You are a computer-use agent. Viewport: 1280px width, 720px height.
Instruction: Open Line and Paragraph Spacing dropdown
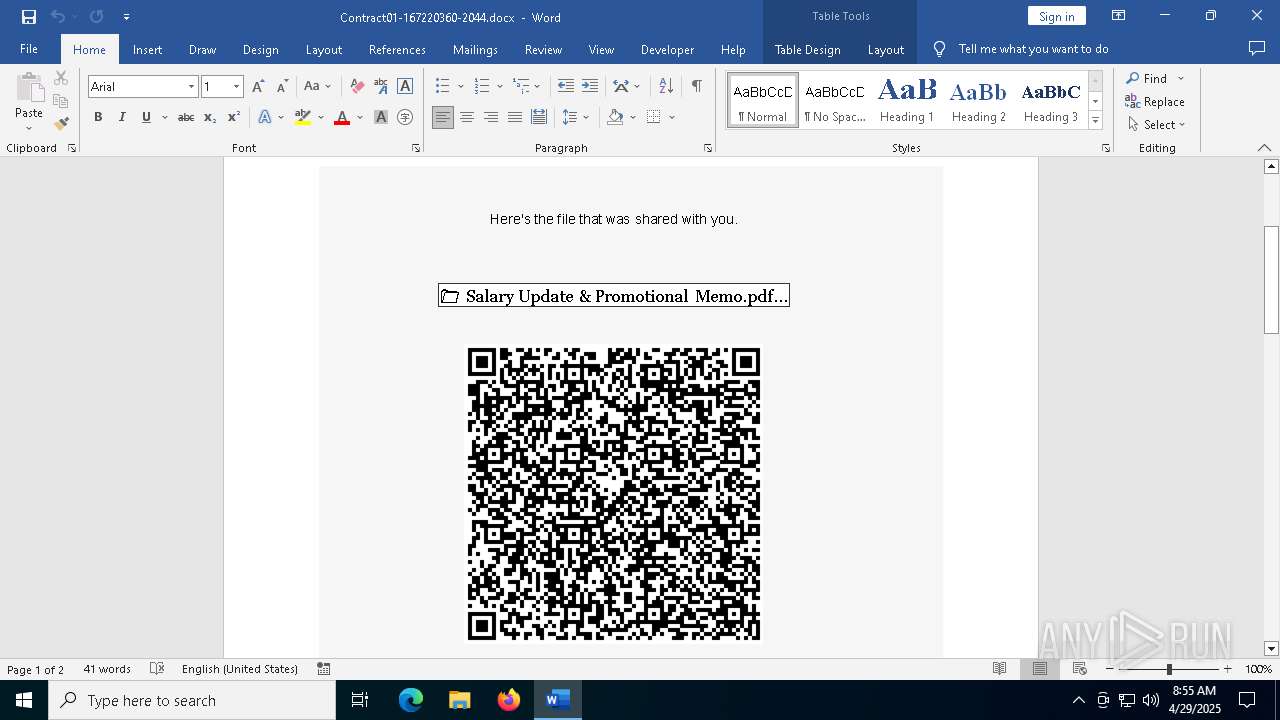tap(586, 117)
